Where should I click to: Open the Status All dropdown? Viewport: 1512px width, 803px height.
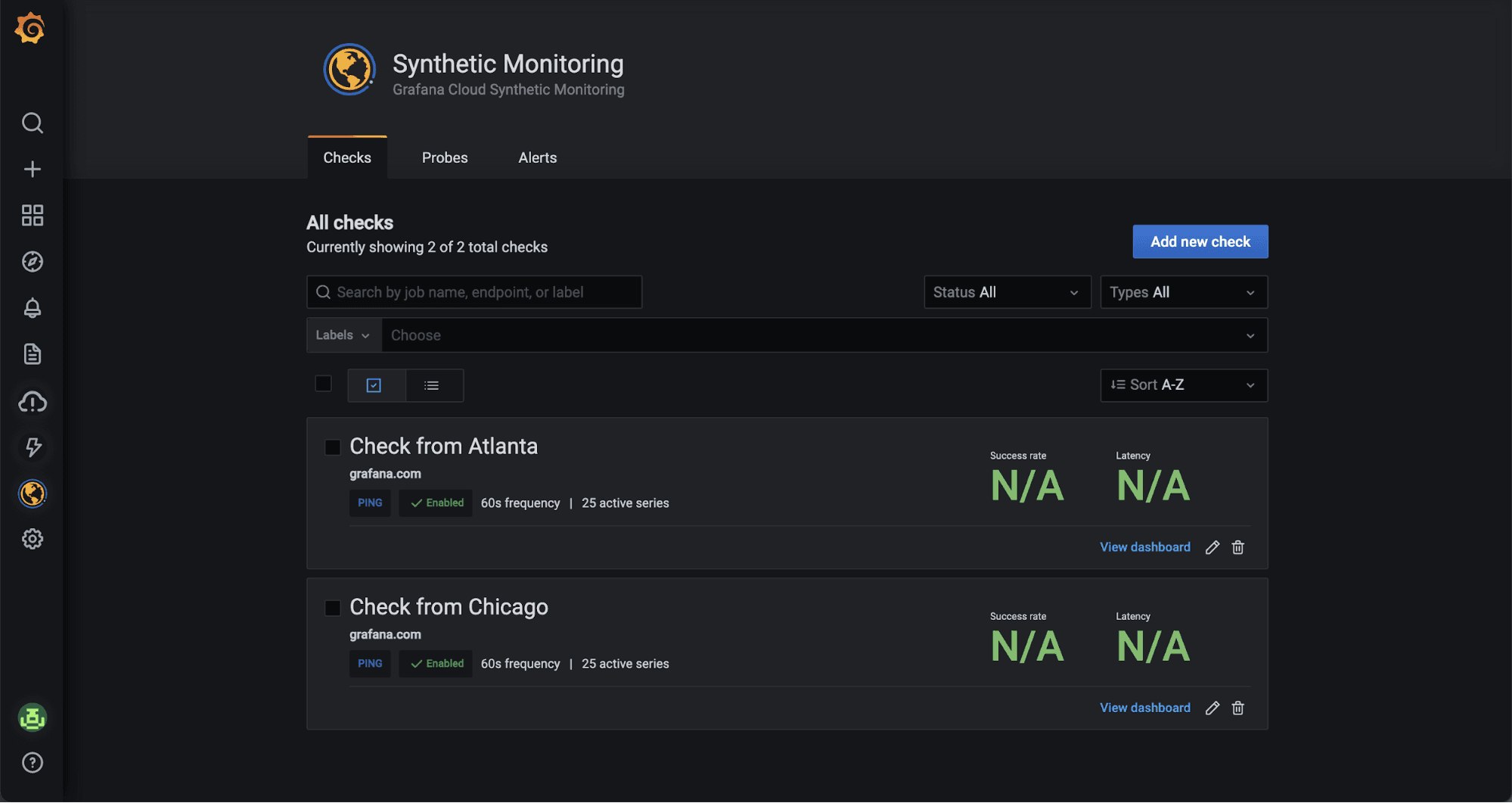pos(1007,292)
